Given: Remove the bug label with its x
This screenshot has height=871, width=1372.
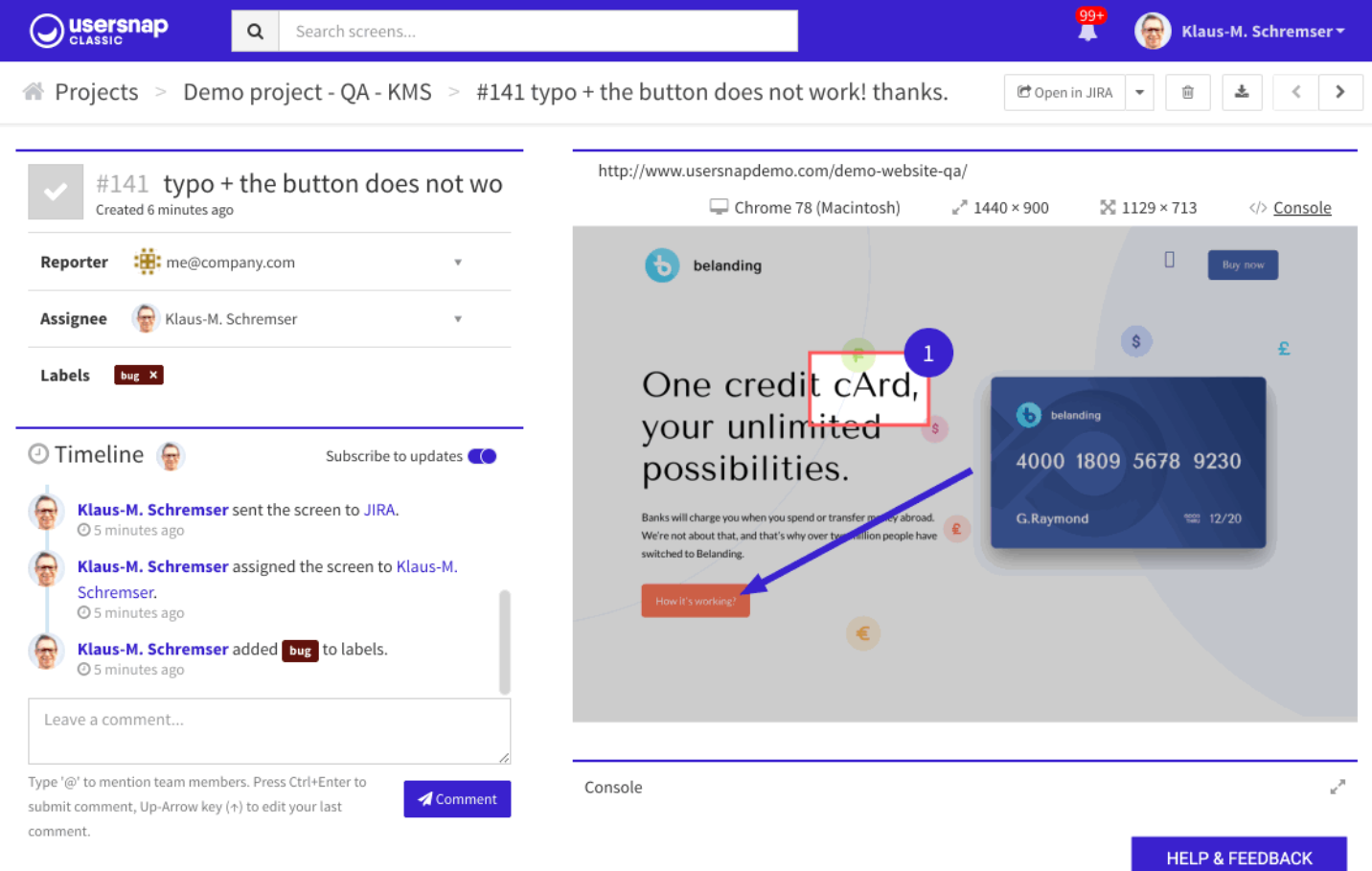Looking at the screenshot, I should (x=153, y=375).
